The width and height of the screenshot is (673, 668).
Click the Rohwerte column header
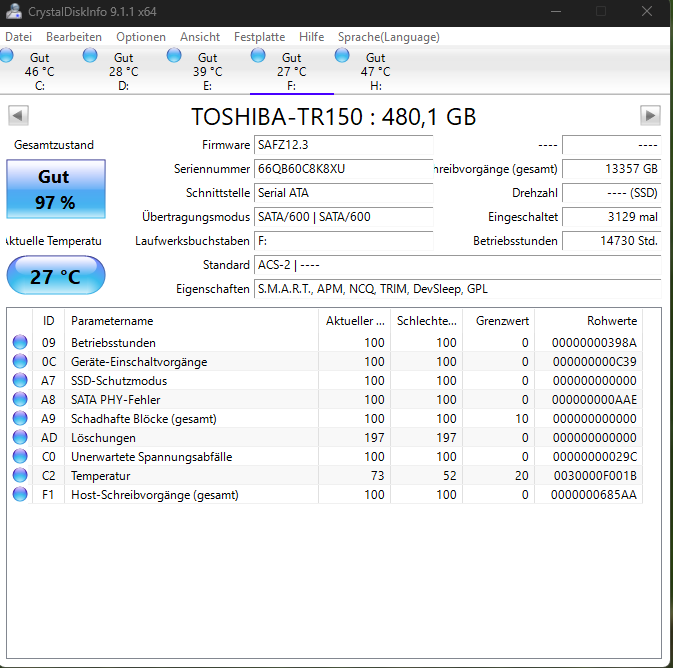[x=588, y=321]
